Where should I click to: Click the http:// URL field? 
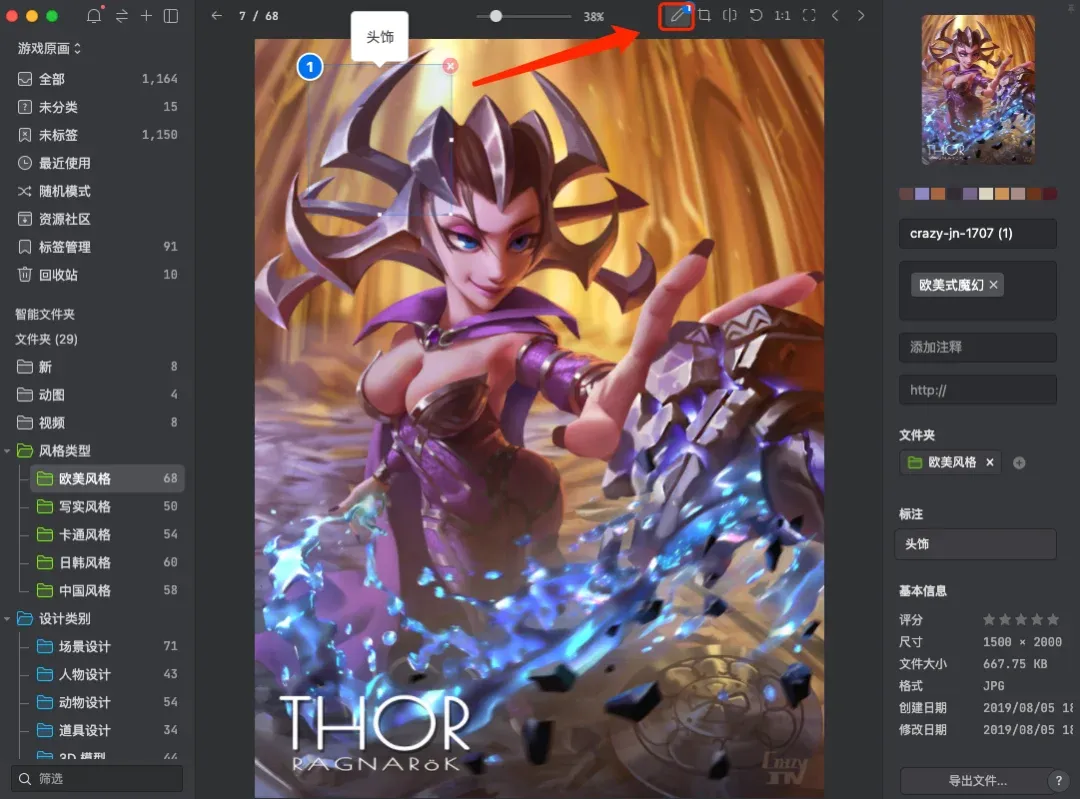tap(977, 390)
